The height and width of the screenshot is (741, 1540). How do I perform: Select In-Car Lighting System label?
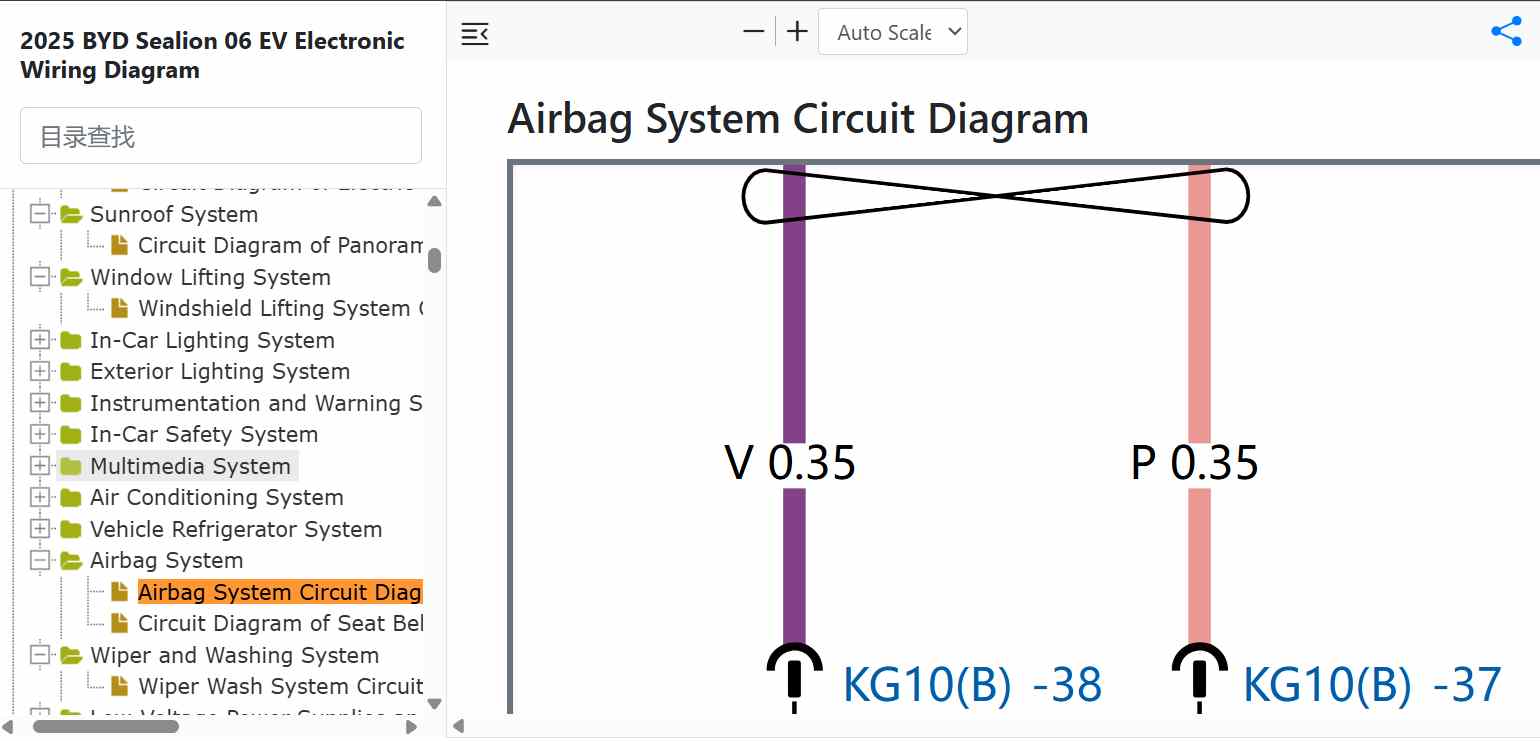coord(212,340)
